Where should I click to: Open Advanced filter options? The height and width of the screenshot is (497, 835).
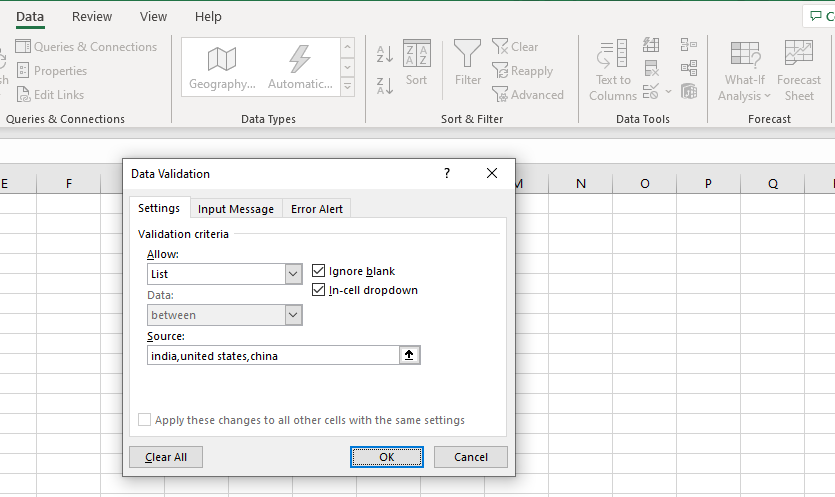(528, 94)
